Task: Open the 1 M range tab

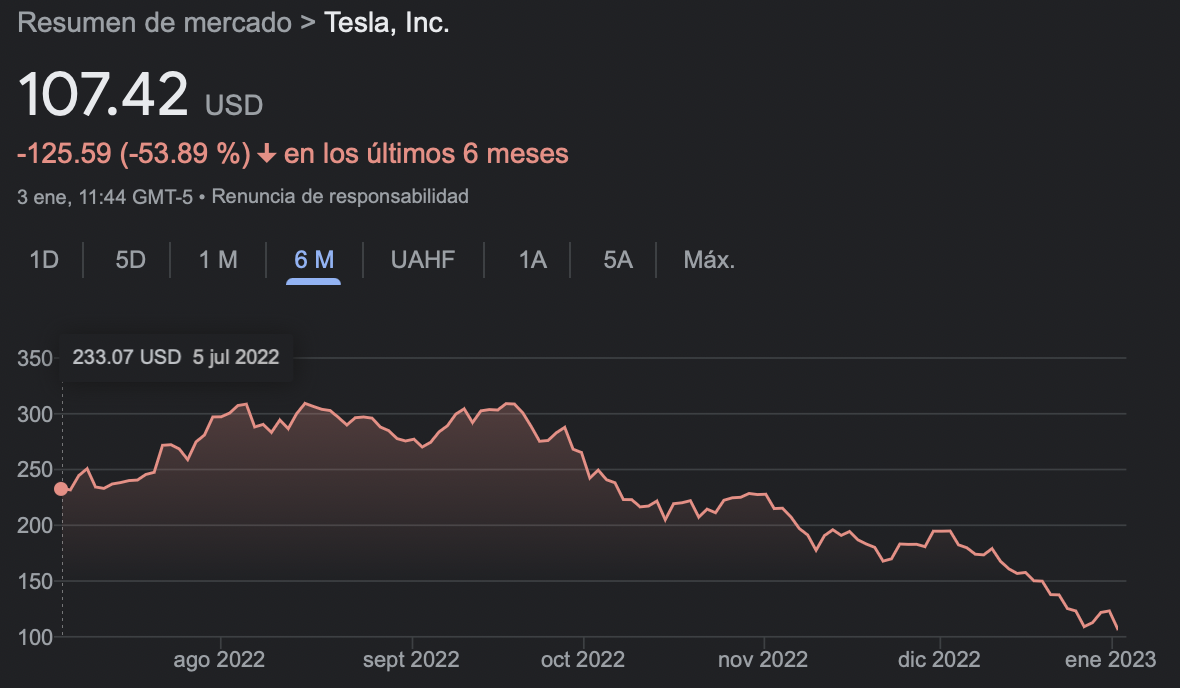Action: tap(218, 260)
